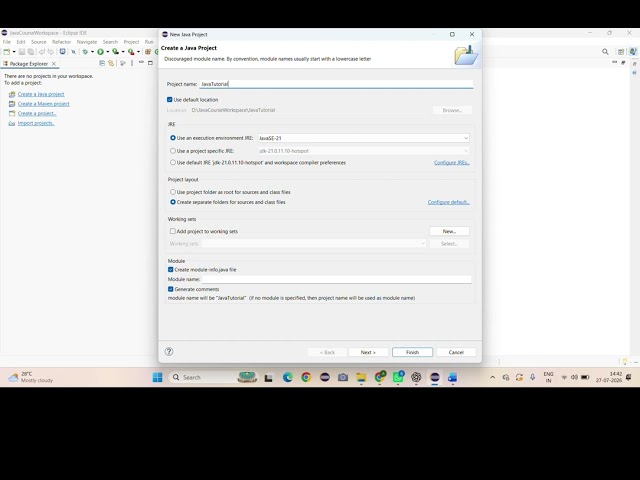Open Microsoft Edge from the taskbar
The height and width of the screenshot is (480, 640).
(x=288, y=377)
